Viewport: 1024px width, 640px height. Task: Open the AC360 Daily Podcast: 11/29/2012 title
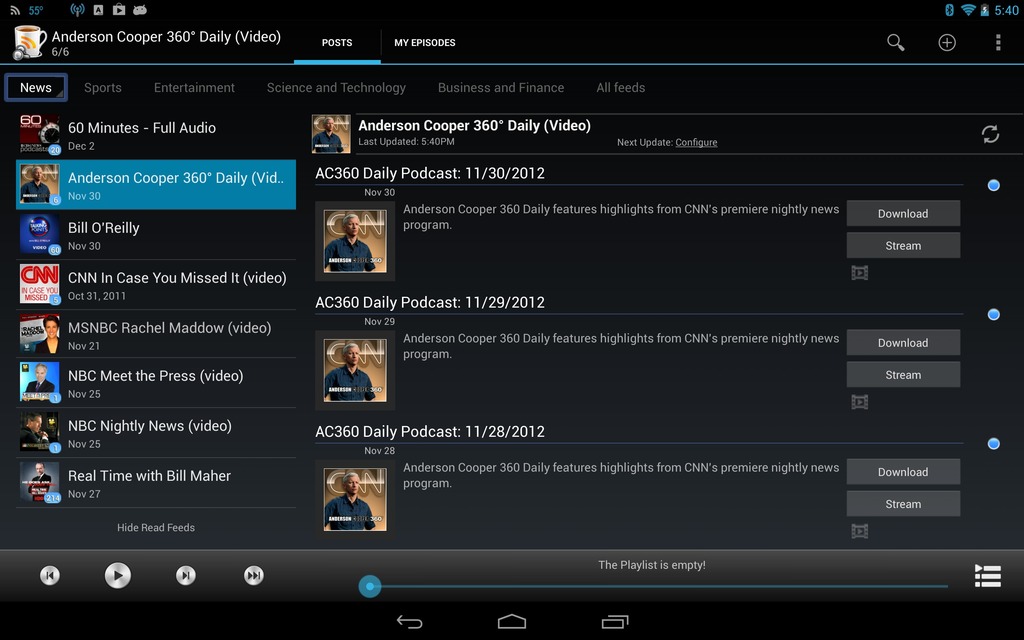[x=430, y=302]
